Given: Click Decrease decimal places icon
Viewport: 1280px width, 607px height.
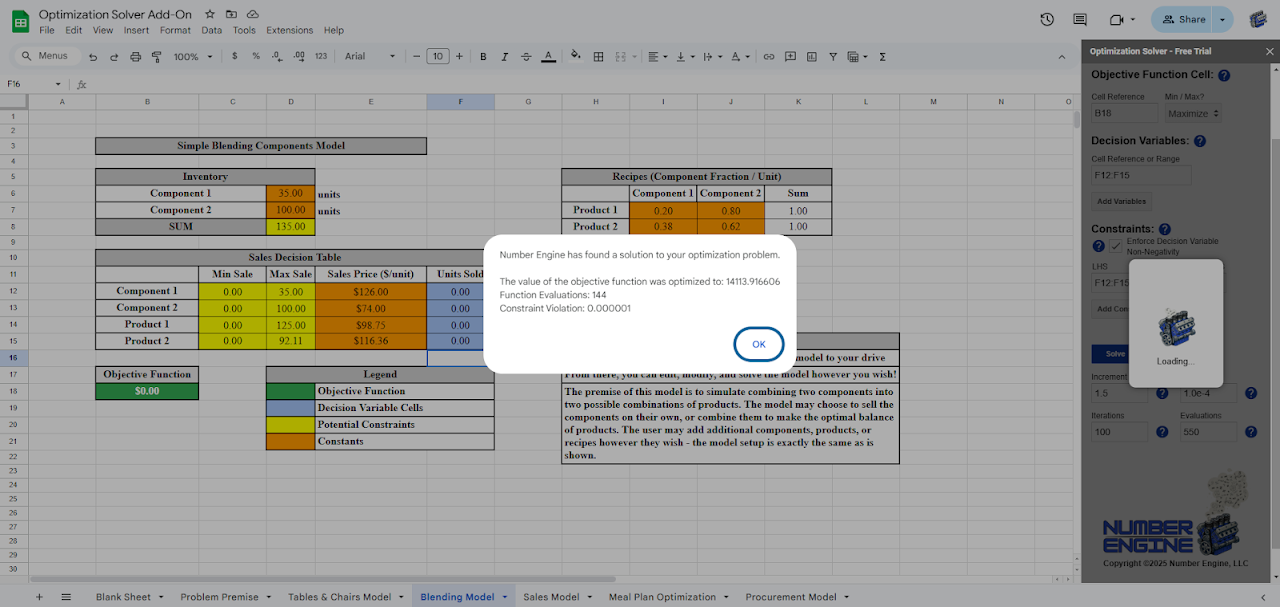Looking at the screenshot, I should [x=277, y=57].
